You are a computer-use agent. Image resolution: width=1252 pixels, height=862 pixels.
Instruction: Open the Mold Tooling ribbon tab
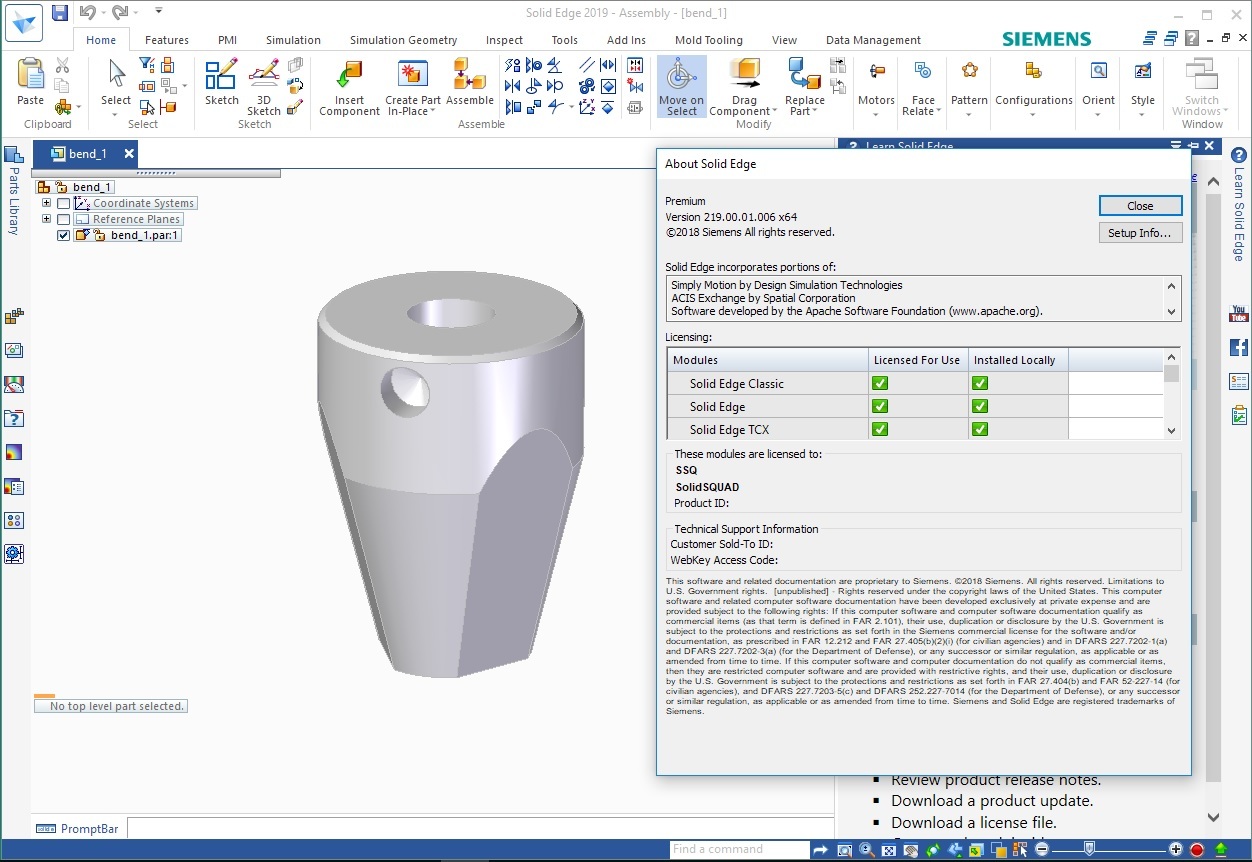click(708, 40)
